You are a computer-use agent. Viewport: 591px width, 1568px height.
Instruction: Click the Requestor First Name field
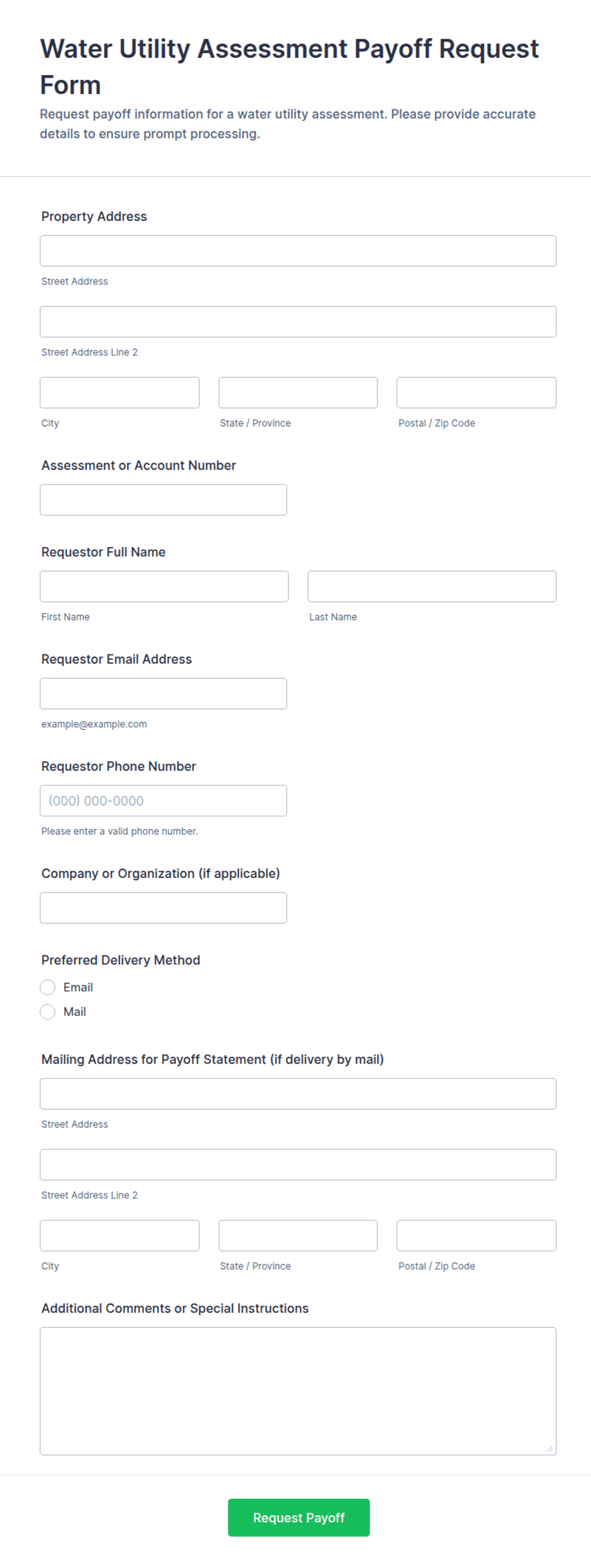coord(164,586)
